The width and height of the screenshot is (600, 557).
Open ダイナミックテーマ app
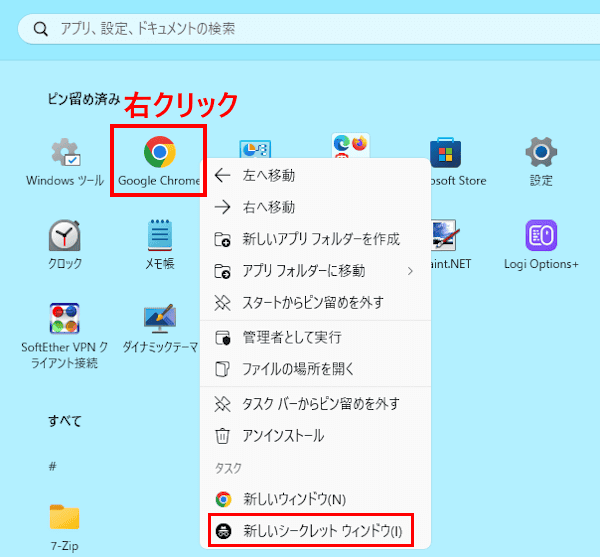coord(160,329)
